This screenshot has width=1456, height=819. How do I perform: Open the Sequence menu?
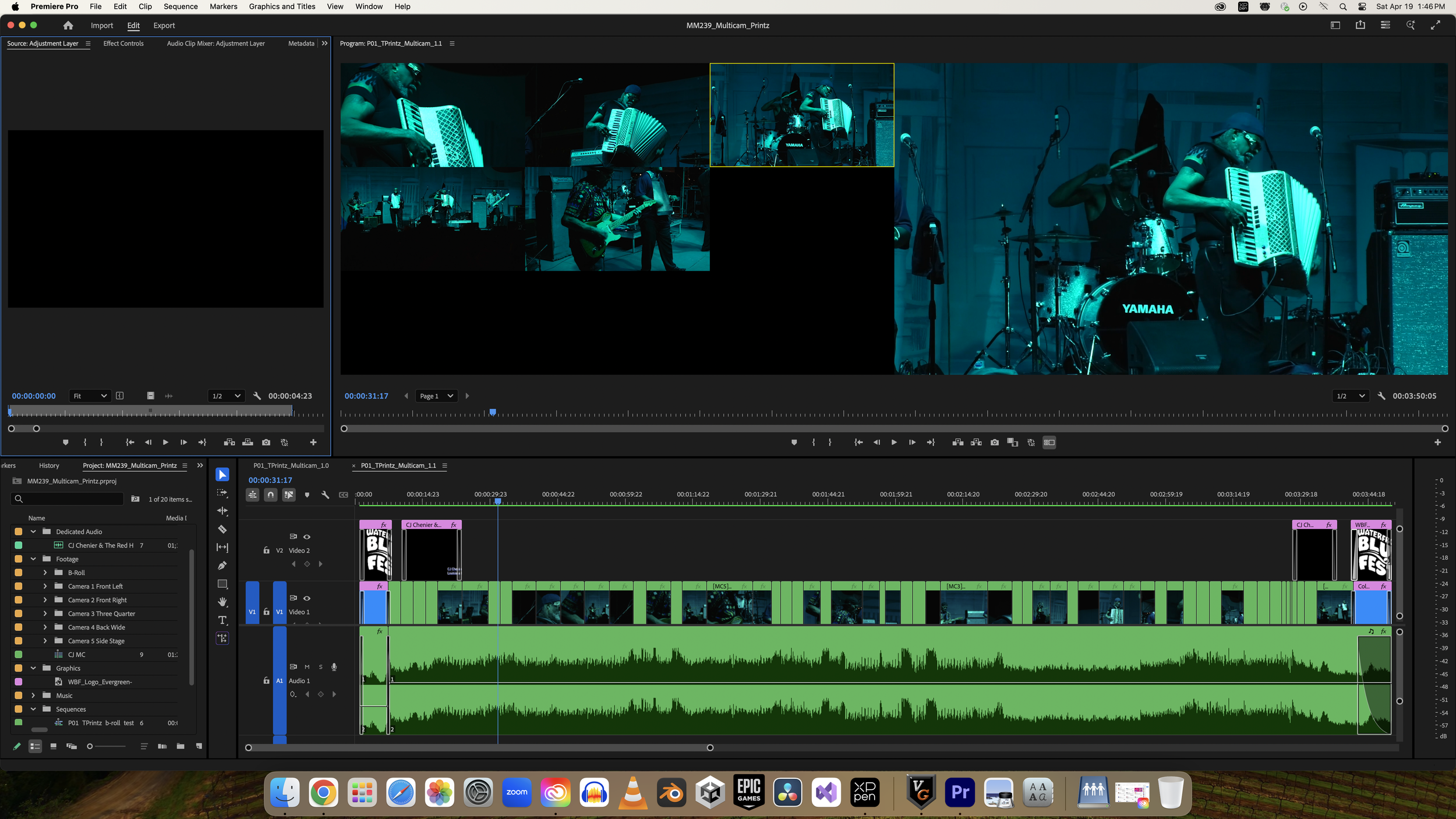click(x=181, y=6)
